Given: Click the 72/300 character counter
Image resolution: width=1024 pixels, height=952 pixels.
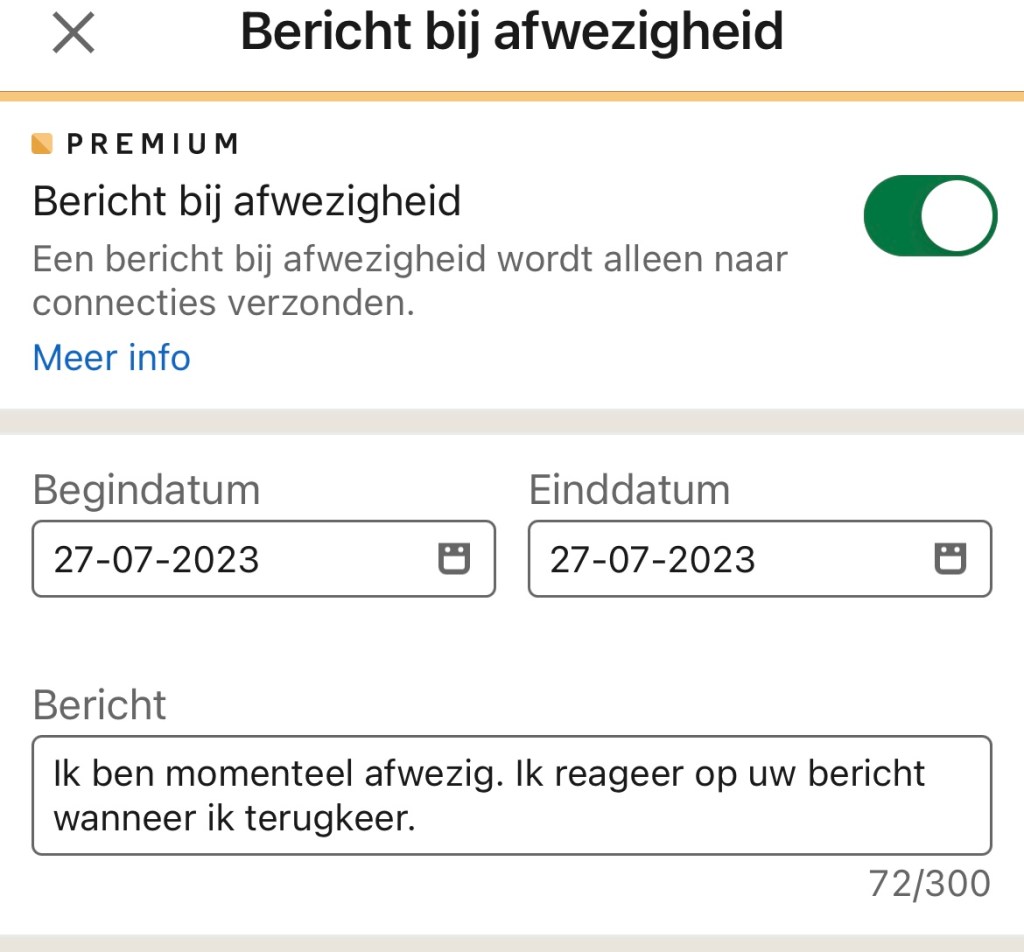Looking at the screenshot, I should point(929,884).
